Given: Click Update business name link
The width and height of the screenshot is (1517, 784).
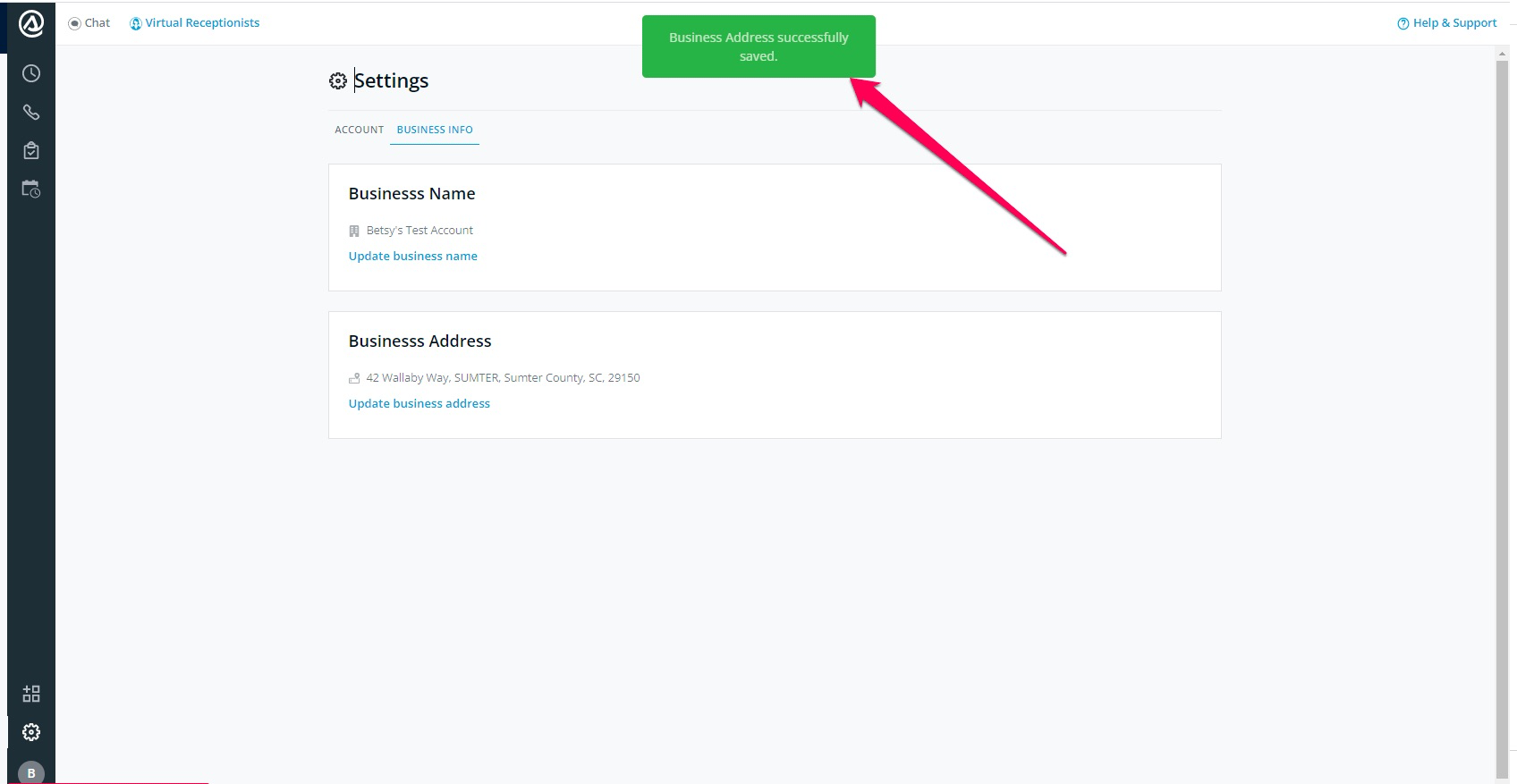Looking at the screenshot, I should click(x=413, y=256).
